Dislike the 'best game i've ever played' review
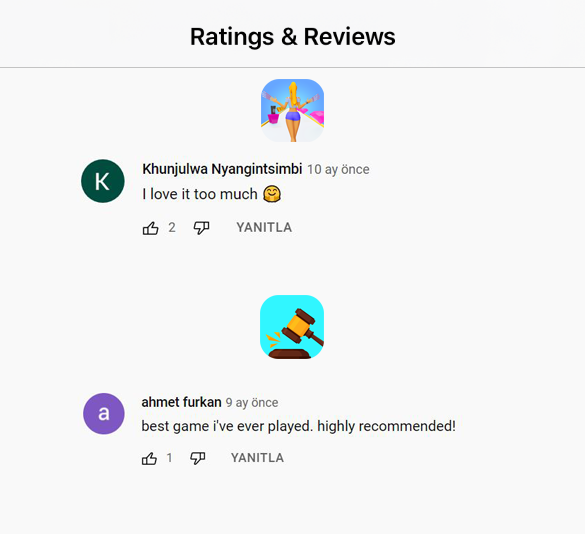The width and height of the screenshot is (585, 534). click(x=197, y=458)
